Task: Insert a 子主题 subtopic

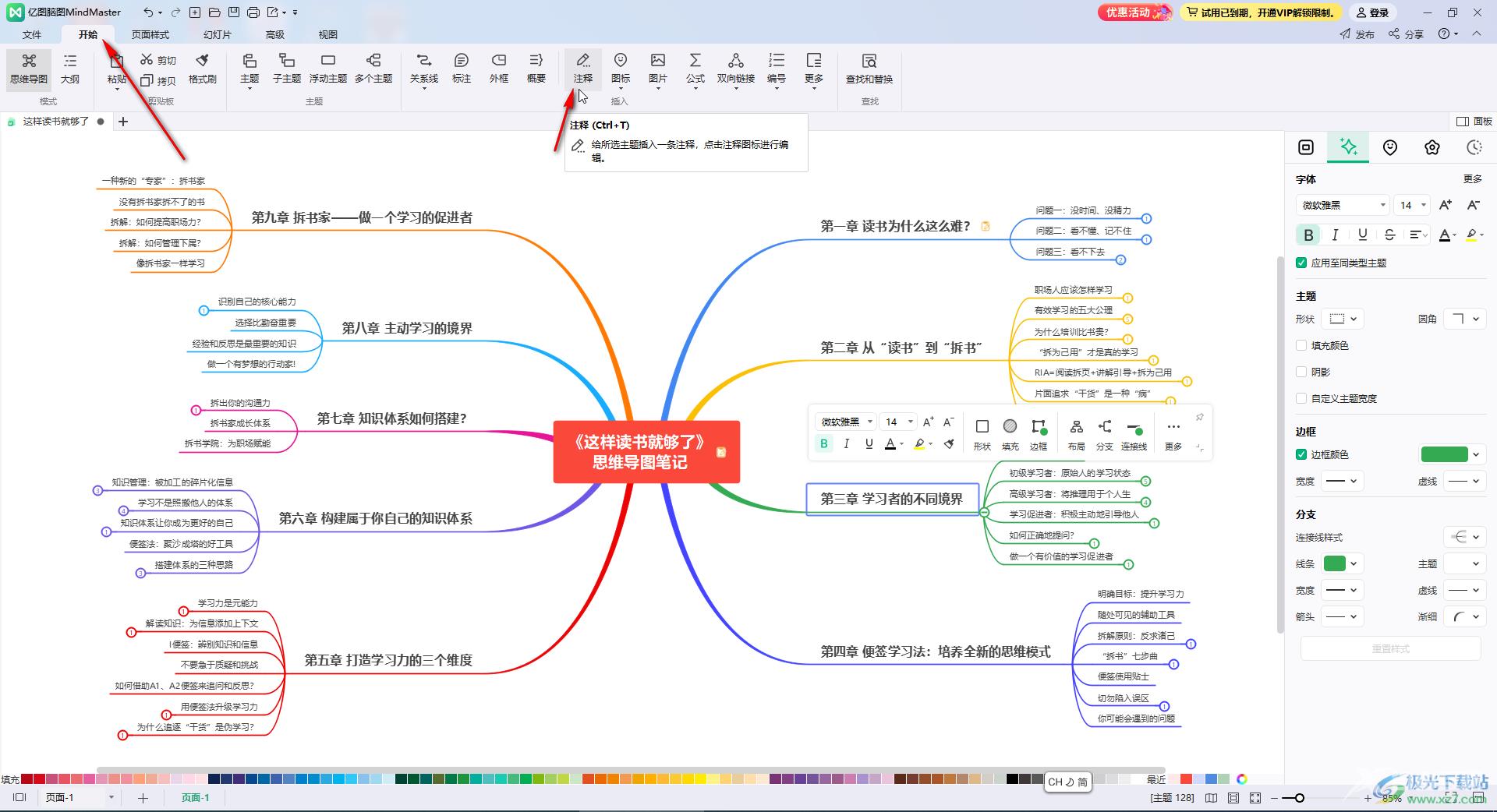Action: [287, 69]
